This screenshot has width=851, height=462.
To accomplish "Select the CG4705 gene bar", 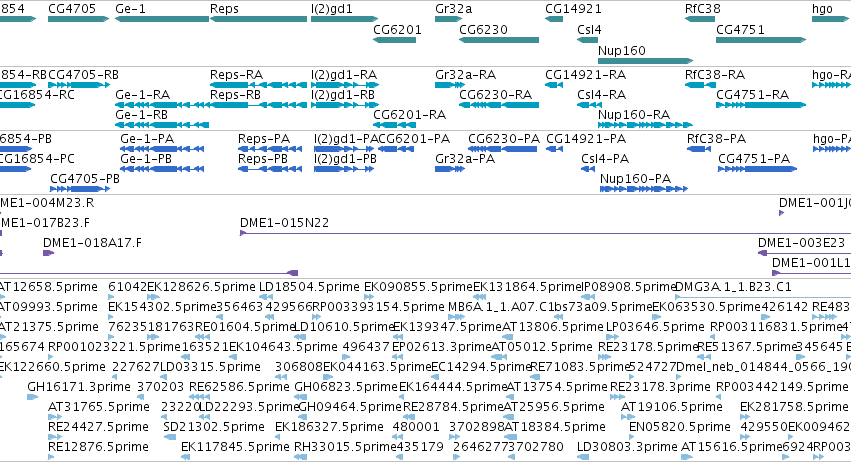I will click(x=78, y=19).
